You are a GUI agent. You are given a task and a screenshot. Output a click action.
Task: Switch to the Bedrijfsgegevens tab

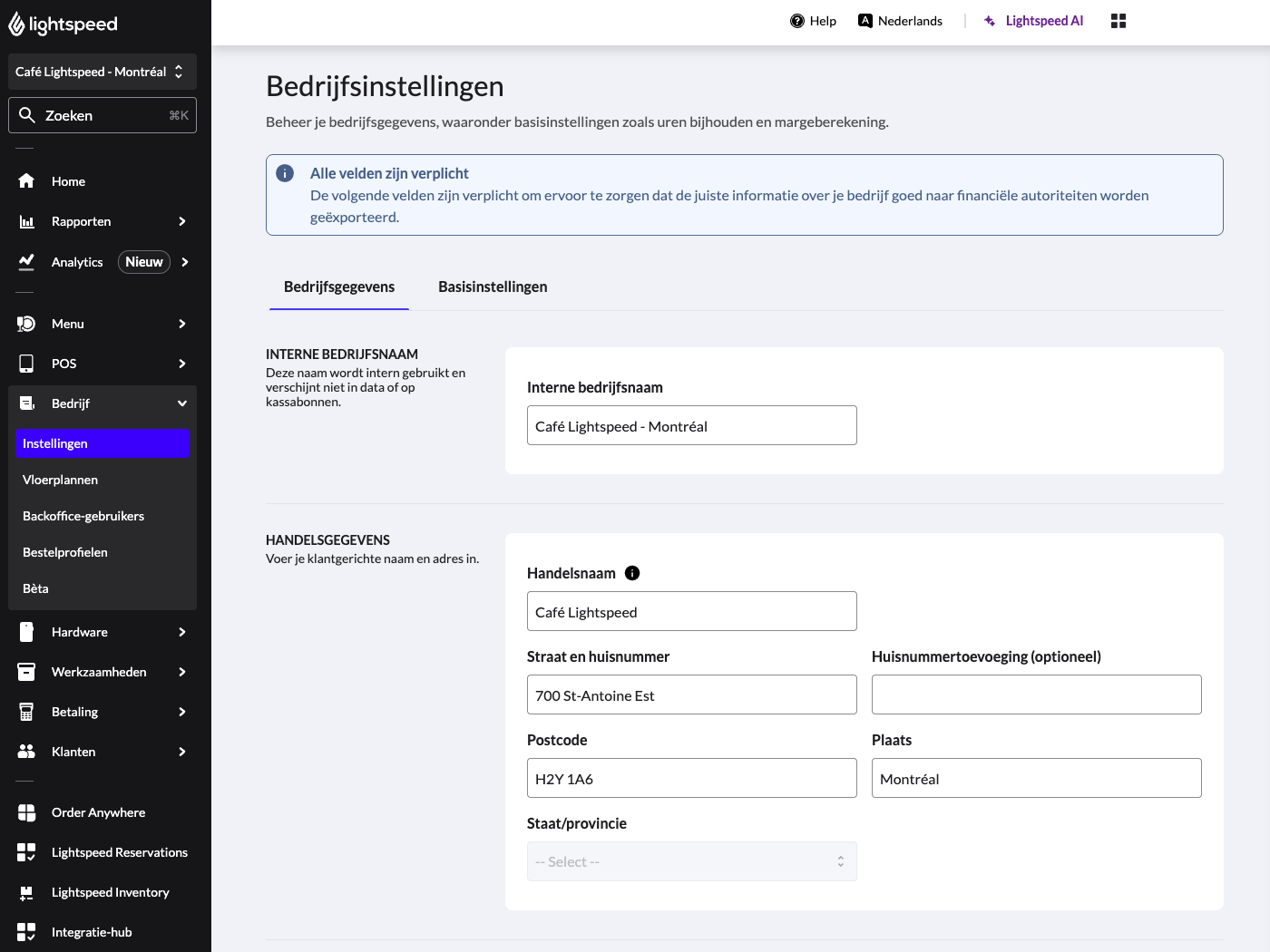click(x=339, y=287)
